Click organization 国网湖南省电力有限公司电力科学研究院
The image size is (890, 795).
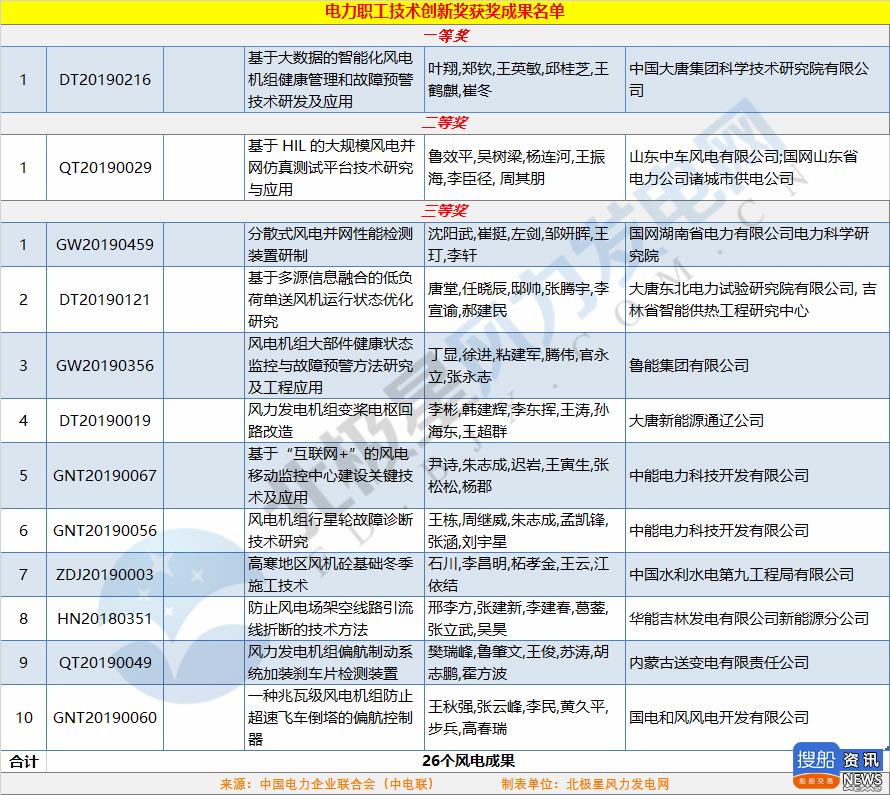(749, 245)
